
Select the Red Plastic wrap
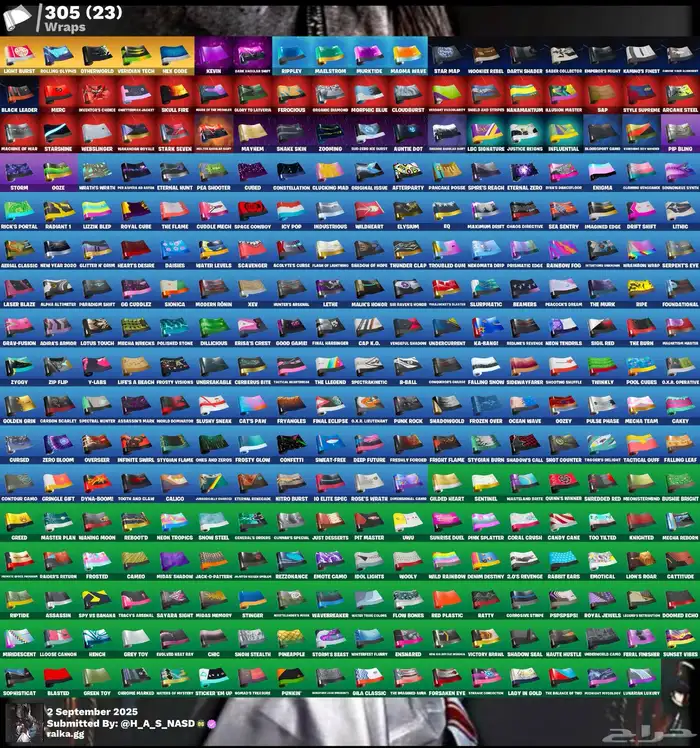tap(447, 600)
